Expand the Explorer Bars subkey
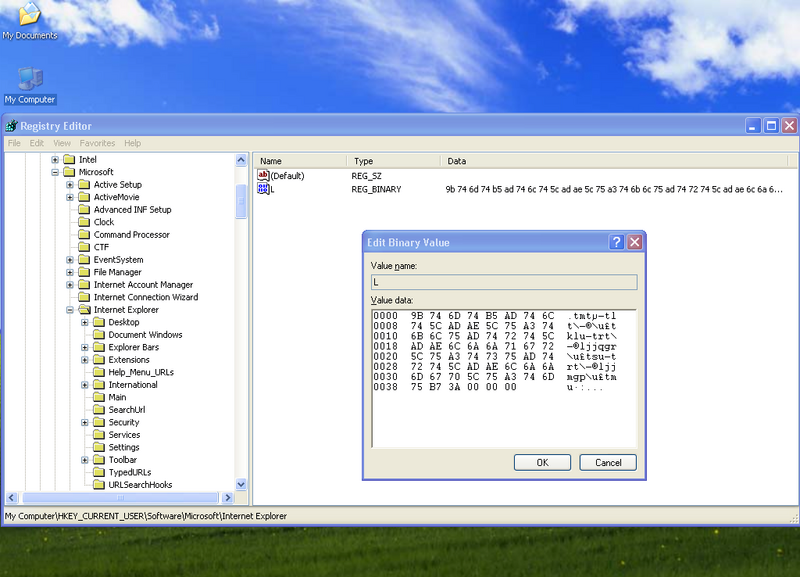 (x=85, y=347)
